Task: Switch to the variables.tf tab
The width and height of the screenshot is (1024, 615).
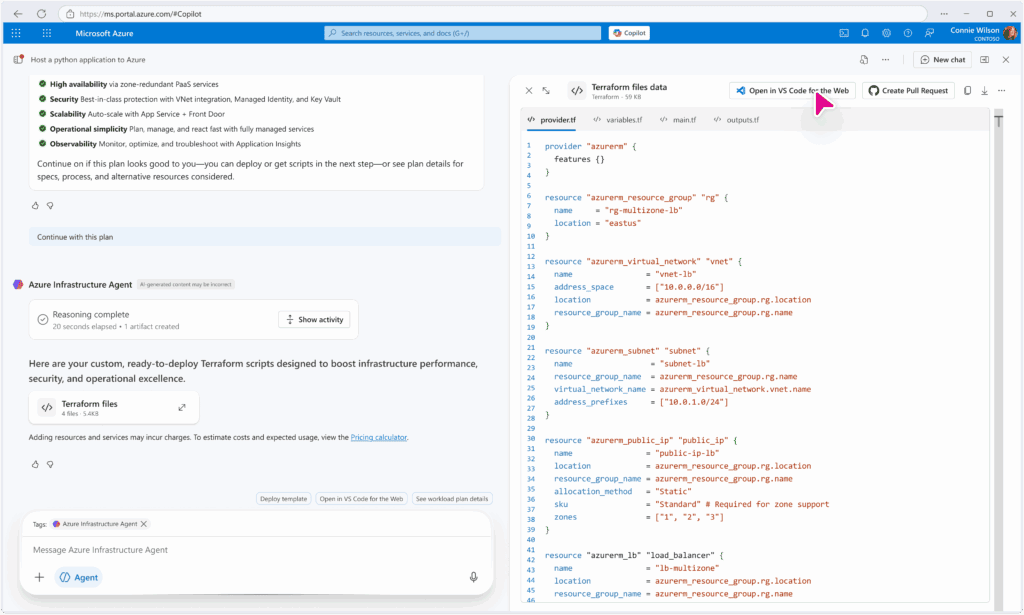Action: pyautogui.click(x=618, y=120)
